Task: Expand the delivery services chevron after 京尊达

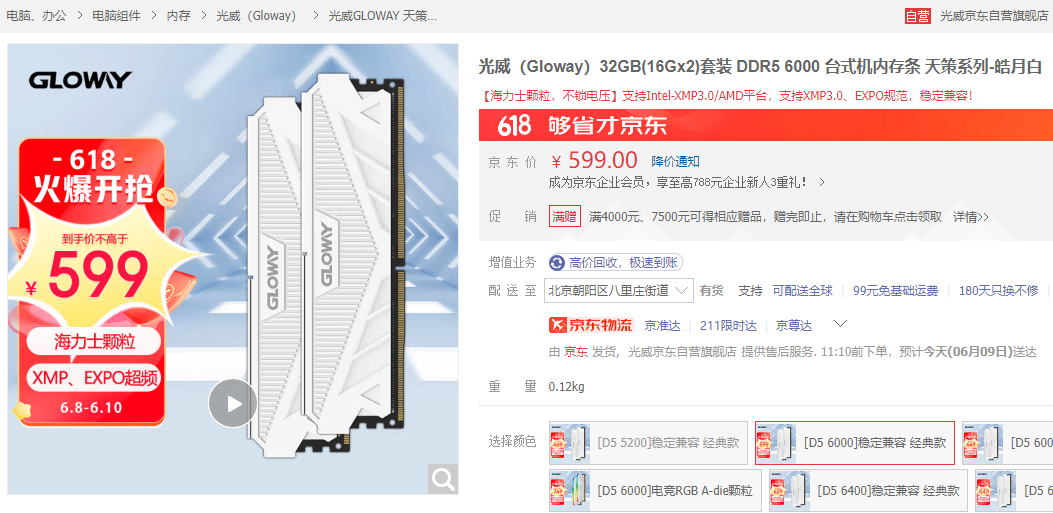Action: click(840, 324)
